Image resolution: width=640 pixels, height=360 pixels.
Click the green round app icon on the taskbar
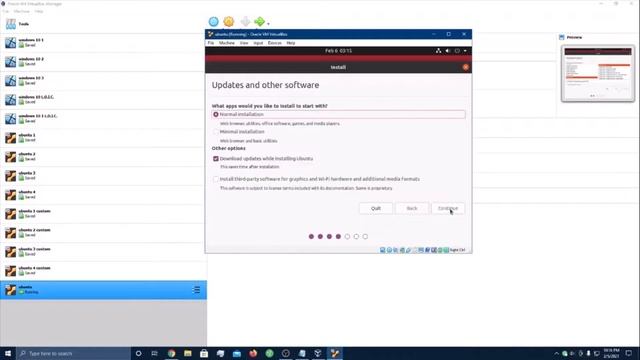269,353
